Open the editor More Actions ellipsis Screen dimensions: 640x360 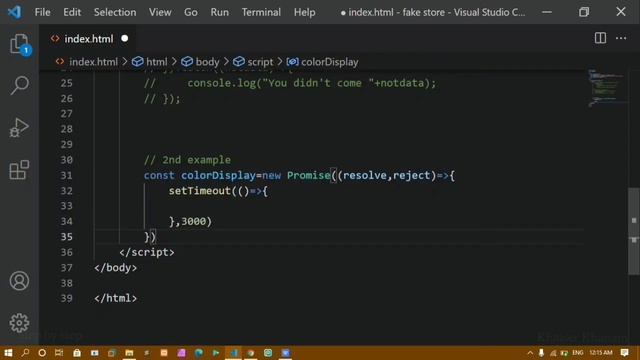(x=621, y=38)
